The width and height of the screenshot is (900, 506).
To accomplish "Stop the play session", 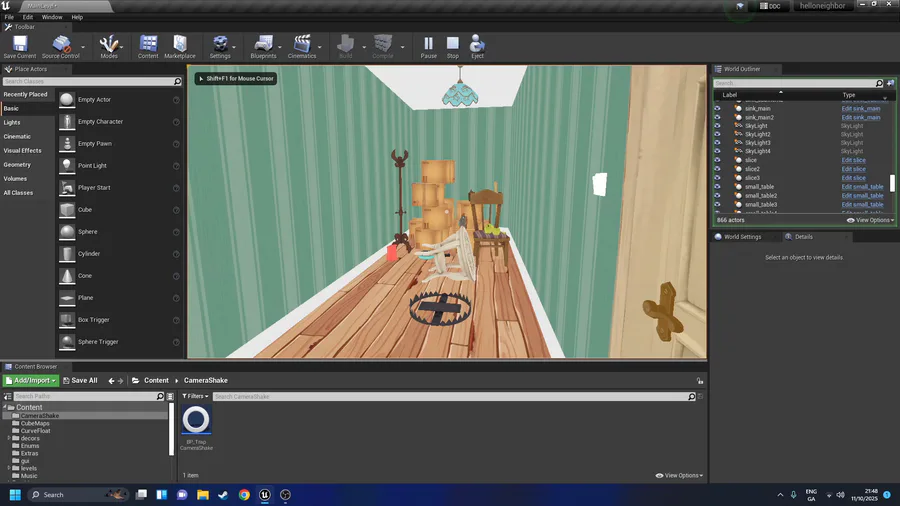I will [x=453, y=47].
